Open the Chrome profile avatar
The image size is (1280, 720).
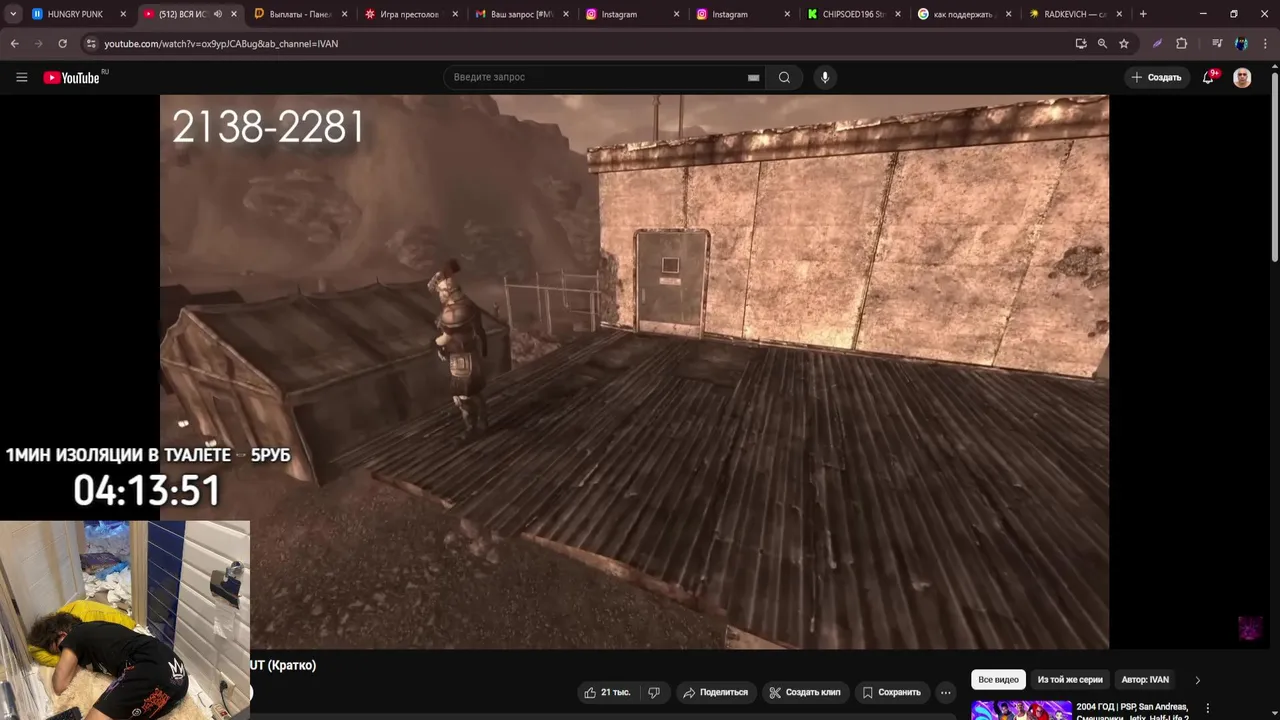tap(1241, 44)
